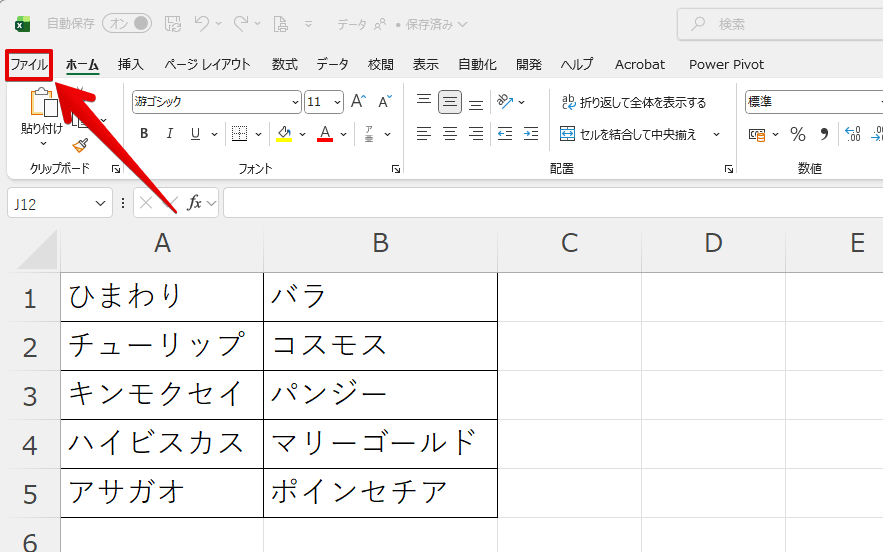Viewport: 883px width, 552px height.
Task: Open the 開発 tab
Action: [529, 65]
